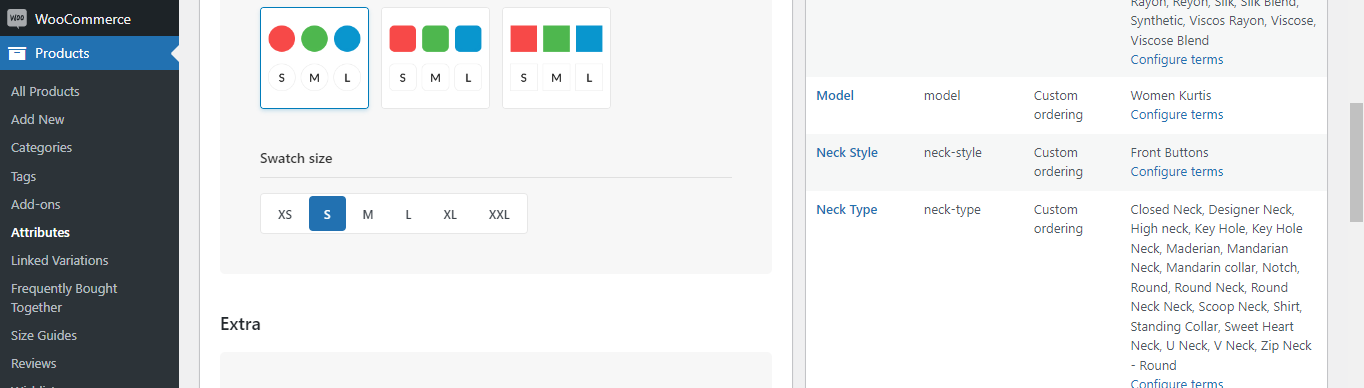This screenshot has height=388, width=1364.
Task: Click Configure terms under Women Kurtis
Action: coord(1177,115)
